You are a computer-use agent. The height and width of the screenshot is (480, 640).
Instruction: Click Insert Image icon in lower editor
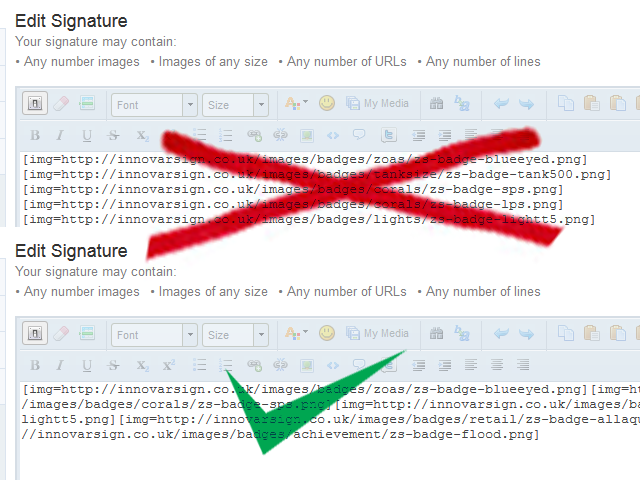[308, 365]
